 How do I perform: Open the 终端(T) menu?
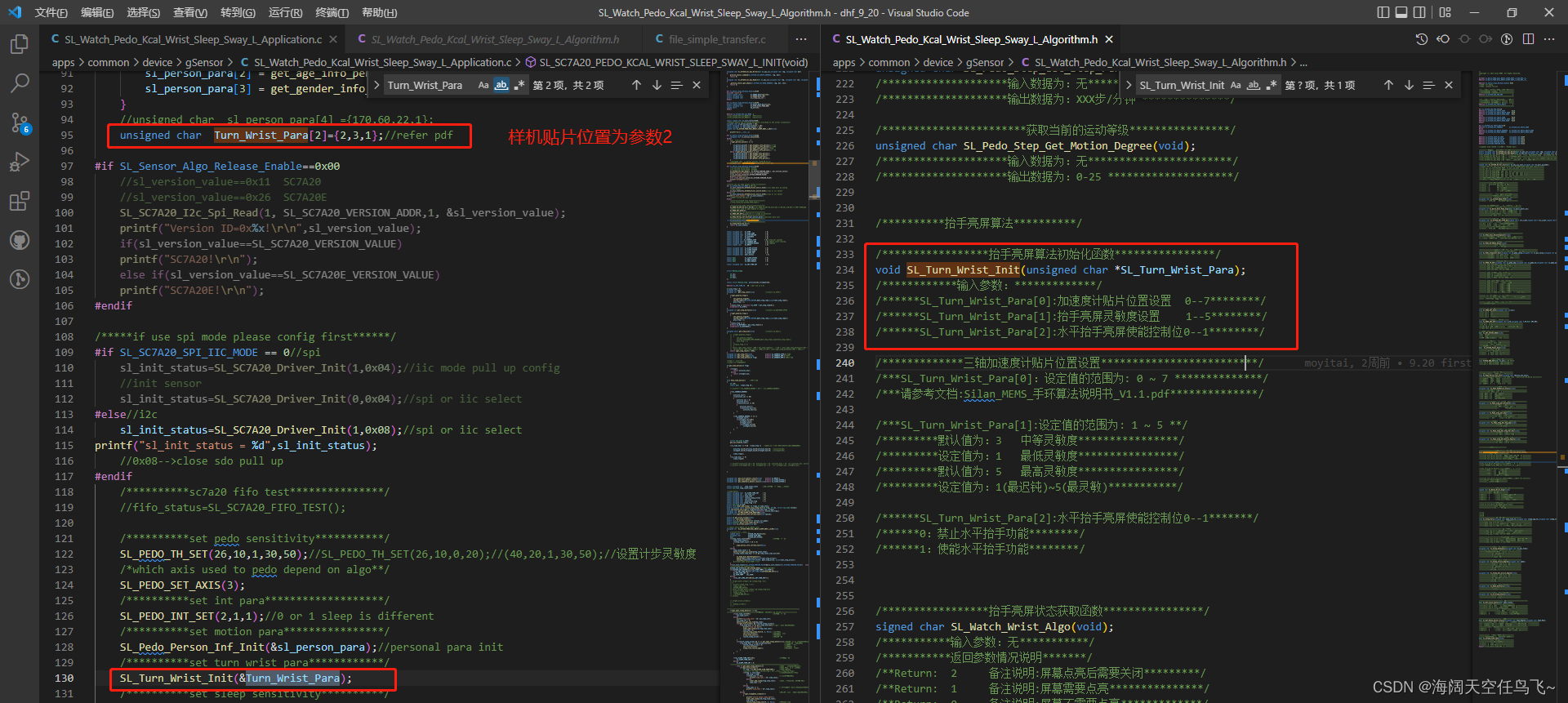(x=332, y=12)
